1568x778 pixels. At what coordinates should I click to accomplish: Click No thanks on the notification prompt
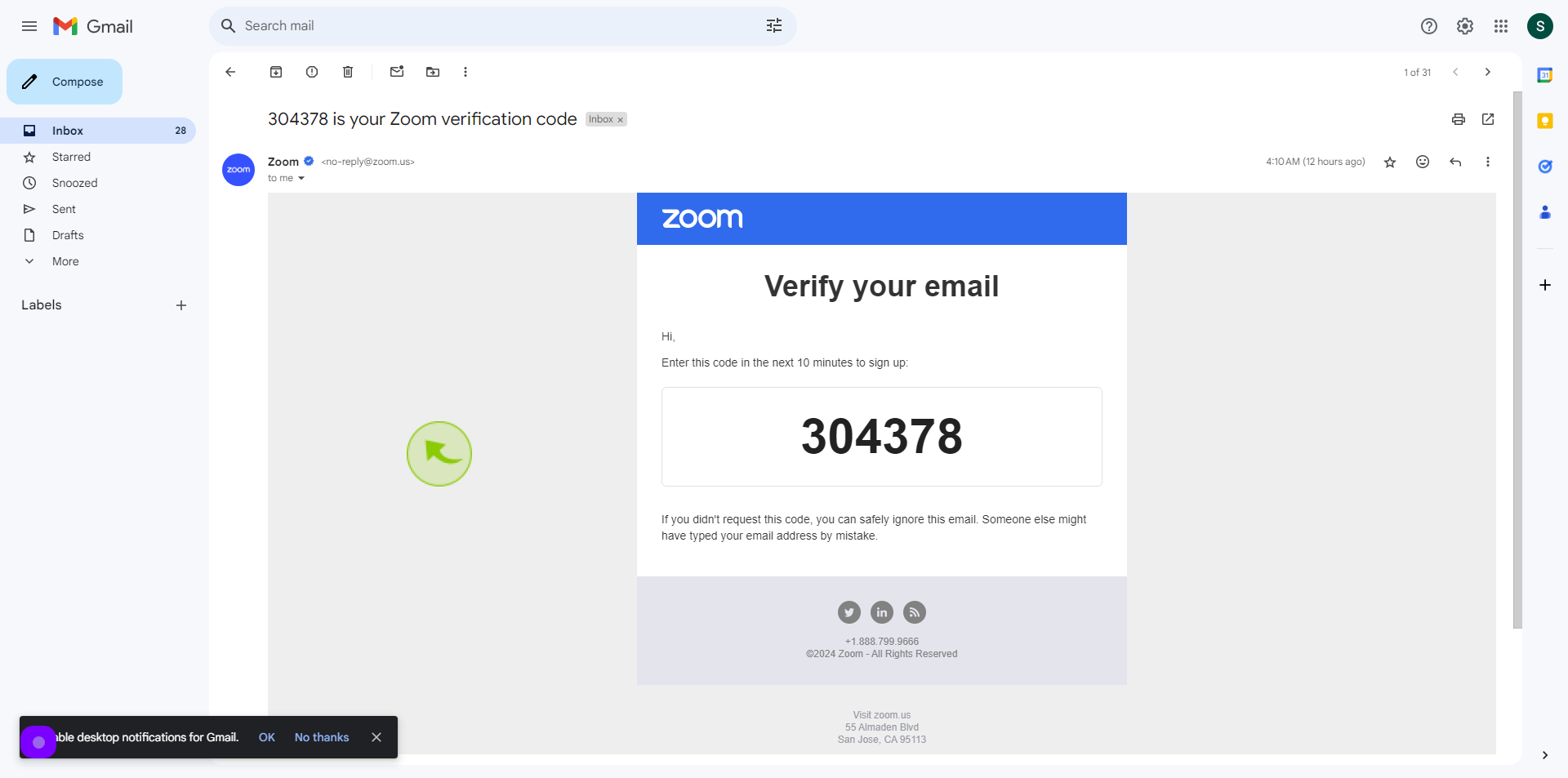tap(322, 737)
